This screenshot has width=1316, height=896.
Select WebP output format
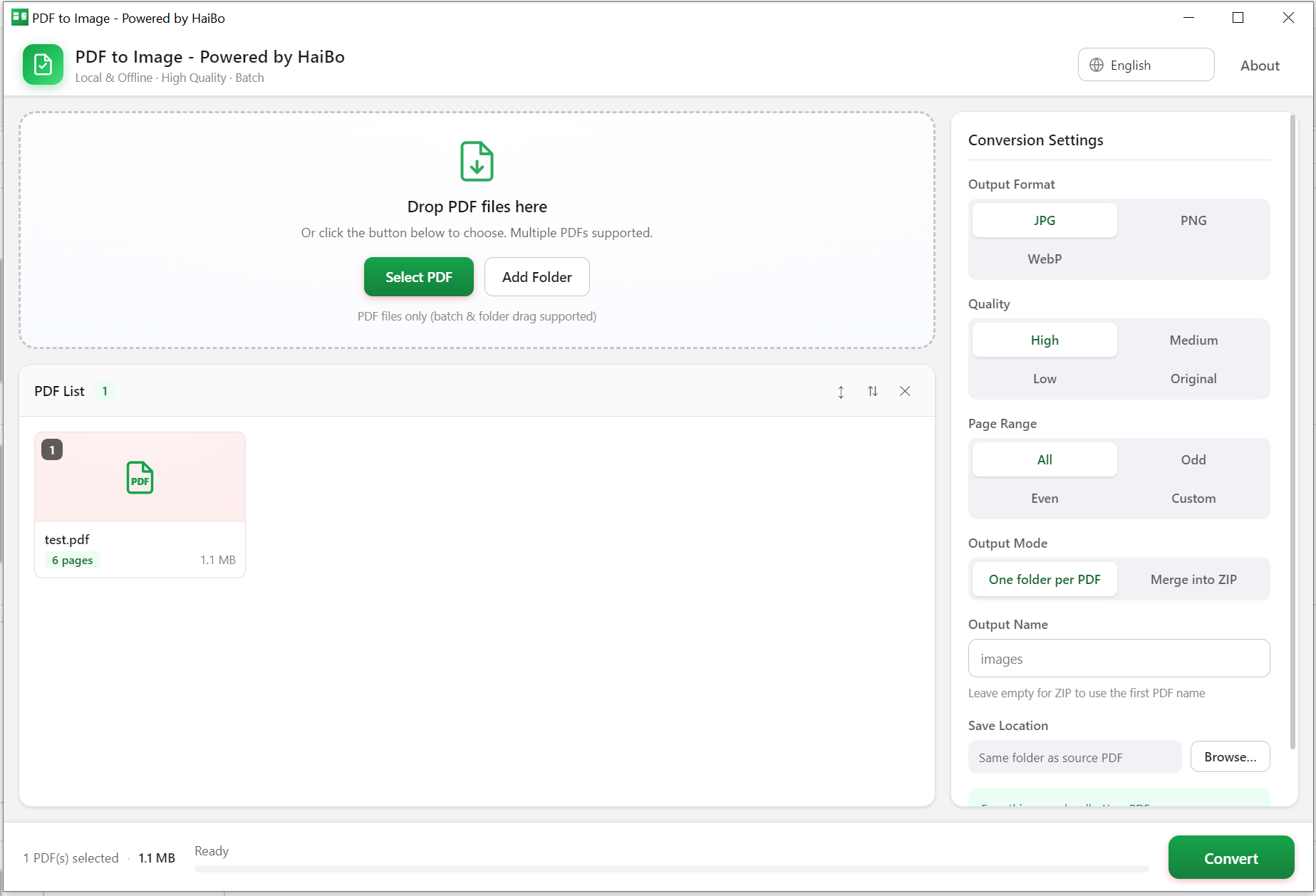click(x=1045, y=259)
